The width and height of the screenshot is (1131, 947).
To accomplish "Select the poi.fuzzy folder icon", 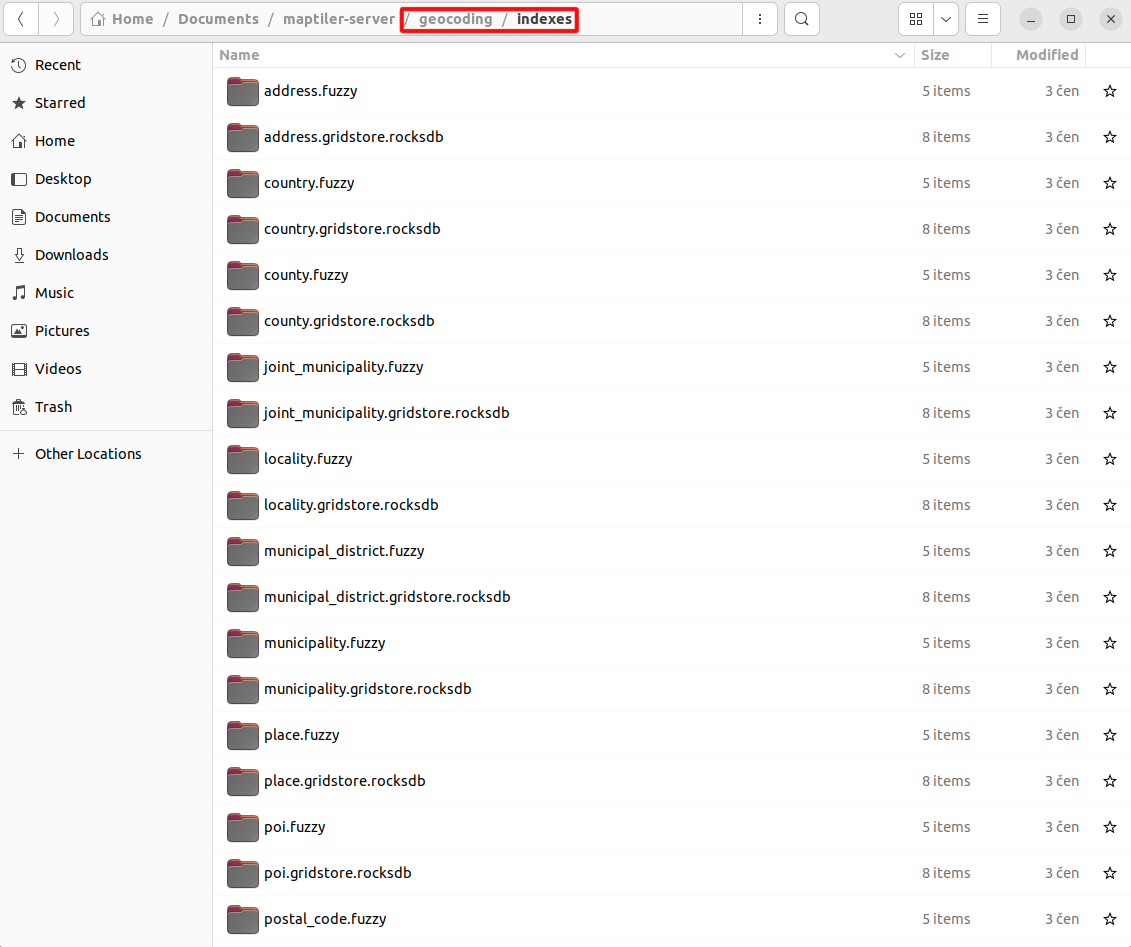I will [x=242, y=827].
